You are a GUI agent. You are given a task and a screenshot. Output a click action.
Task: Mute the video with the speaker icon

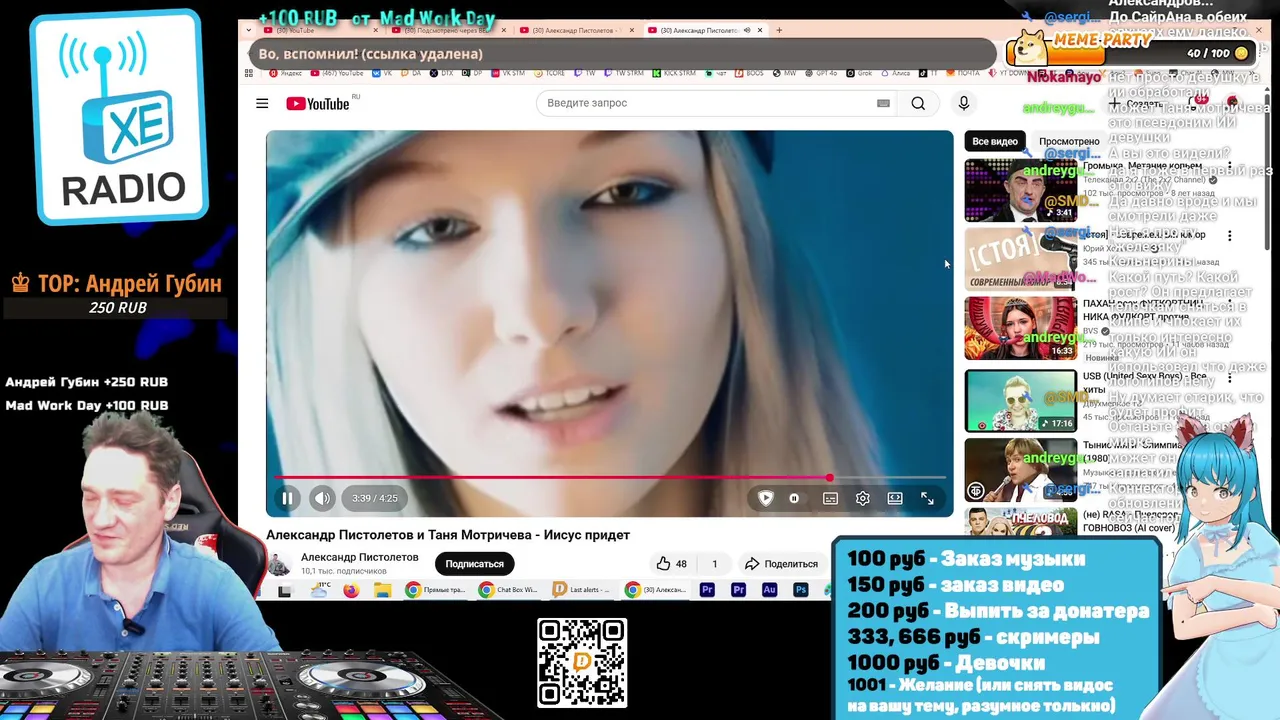click(x=322, y=498)
